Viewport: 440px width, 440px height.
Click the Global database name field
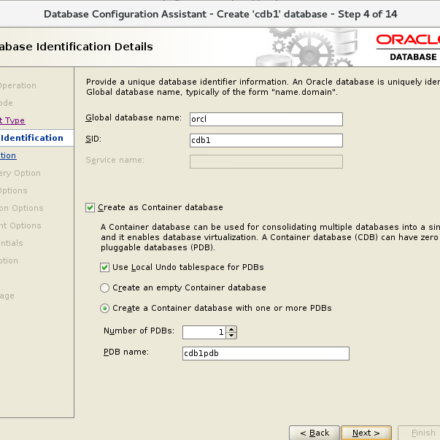266,119
